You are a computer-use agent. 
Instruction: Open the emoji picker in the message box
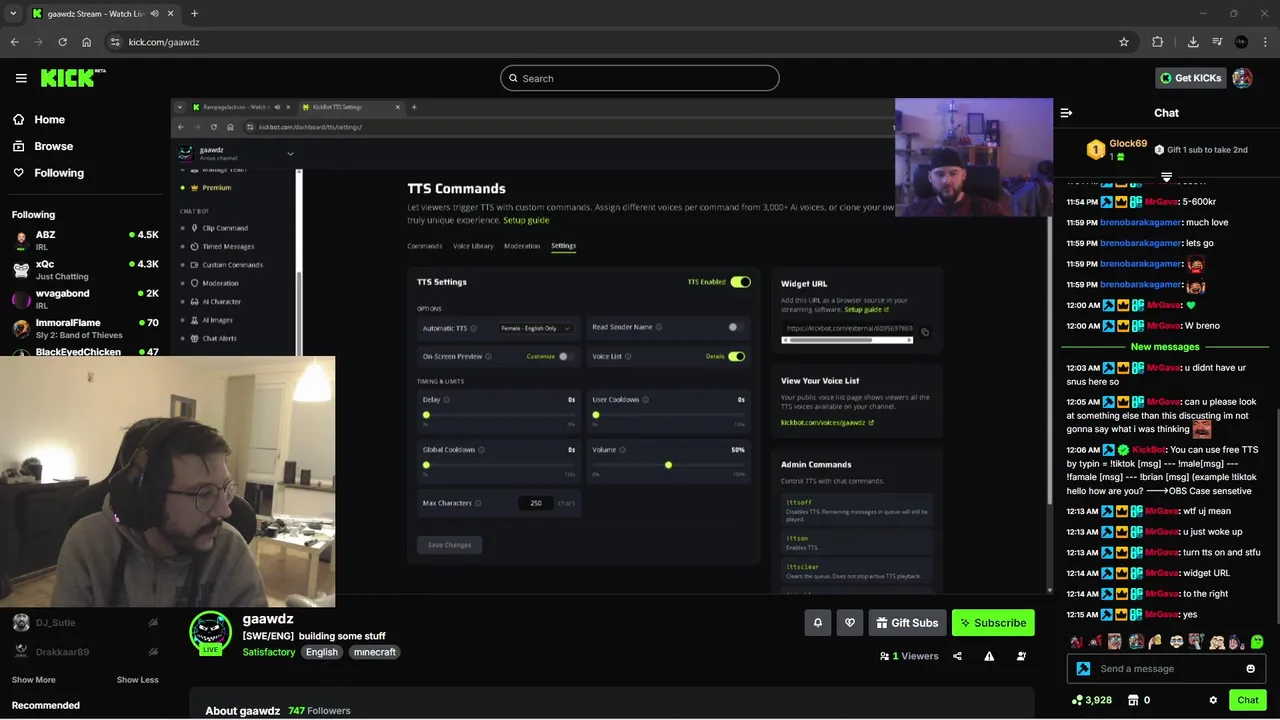point(1250,669)
